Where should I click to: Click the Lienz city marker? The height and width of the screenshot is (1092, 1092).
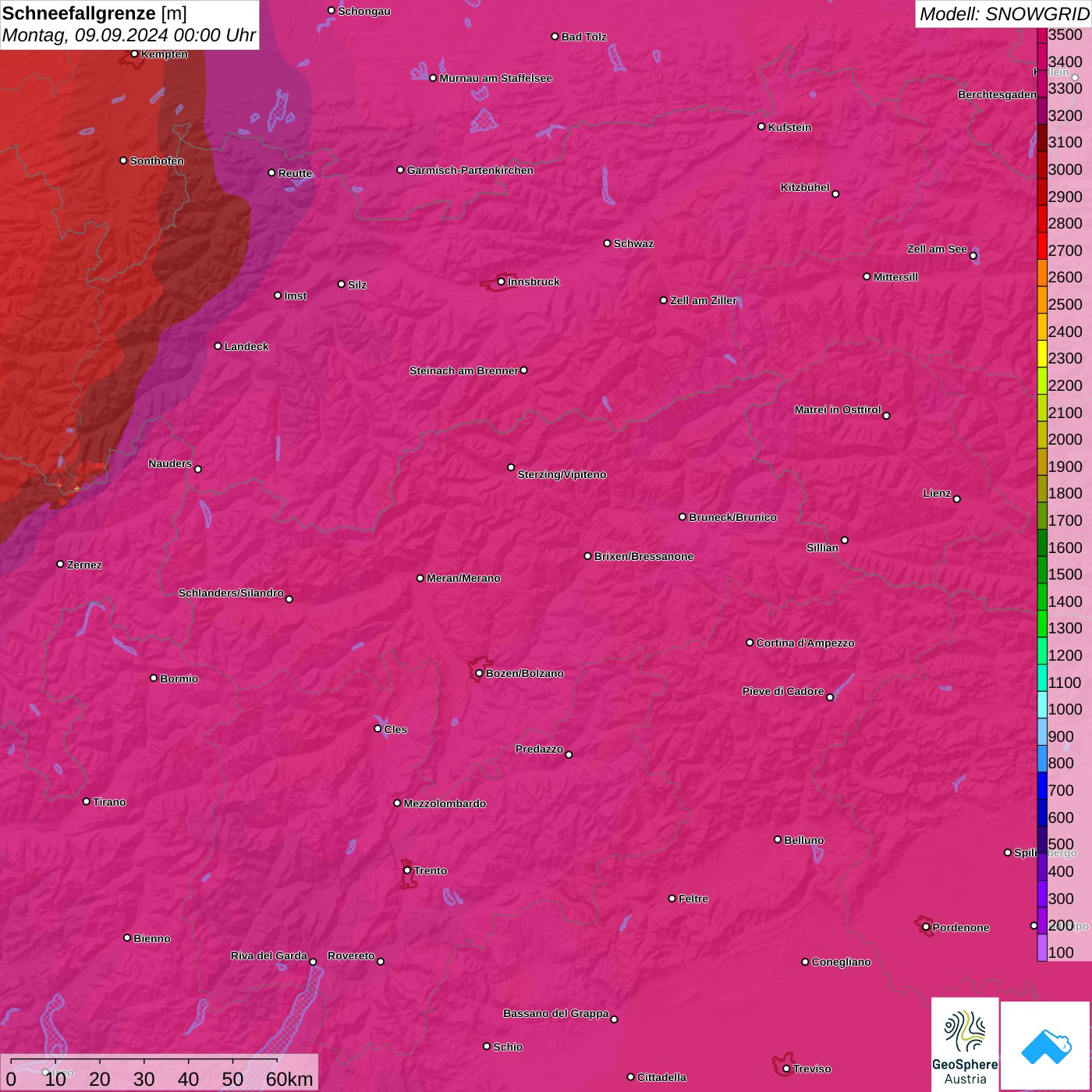tap(956, 498)
